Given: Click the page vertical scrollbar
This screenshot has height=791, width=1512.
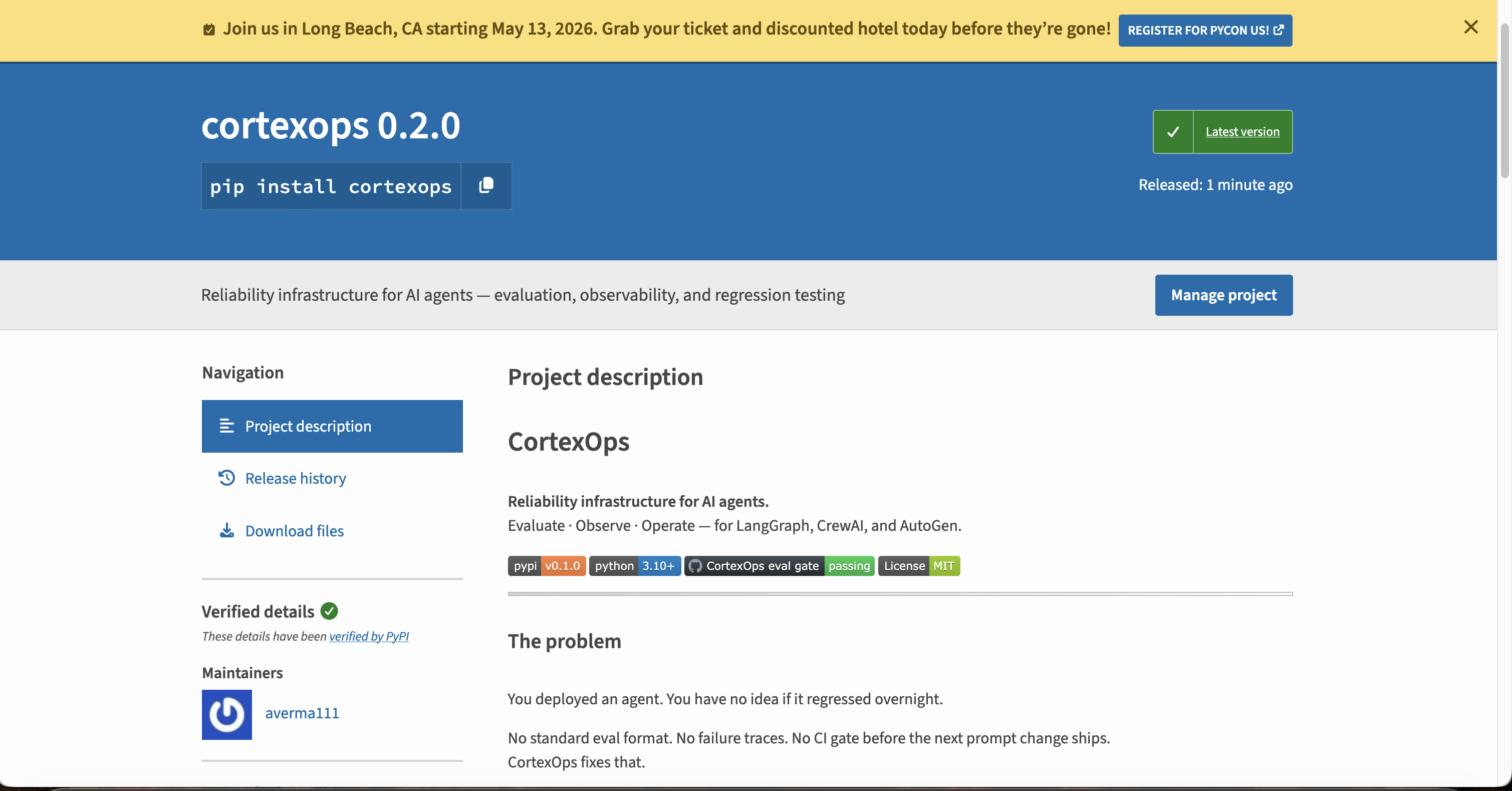Looking at the screenshot, I should click(x=1504, y=100).
